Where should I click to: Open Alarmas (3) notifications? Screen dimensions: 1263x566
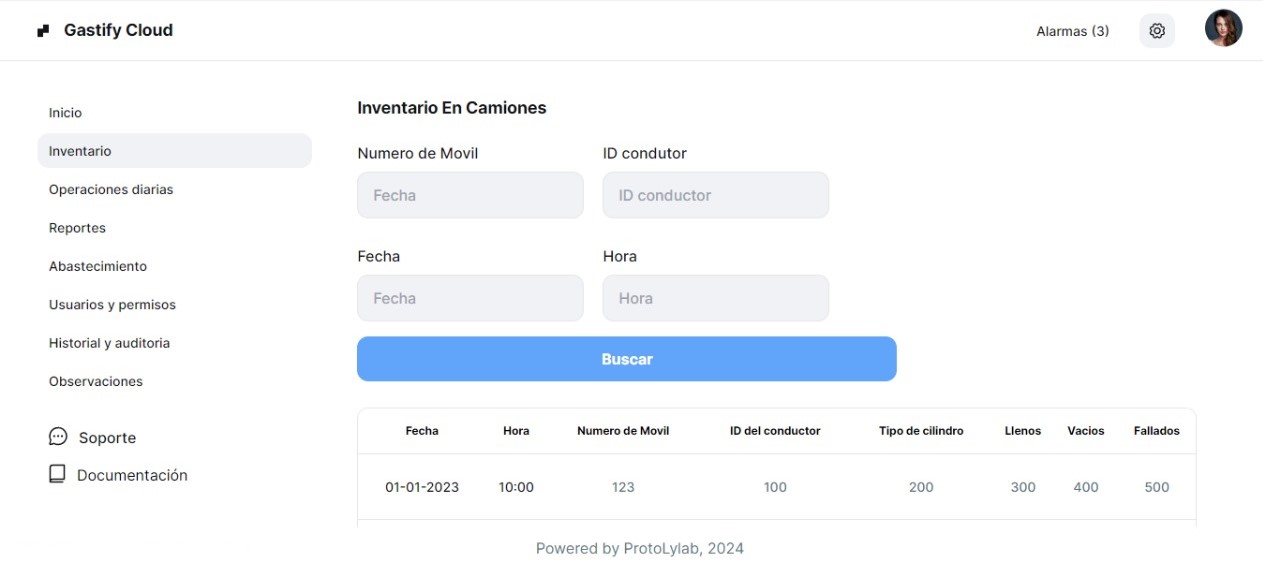[x=1072, y=31]
